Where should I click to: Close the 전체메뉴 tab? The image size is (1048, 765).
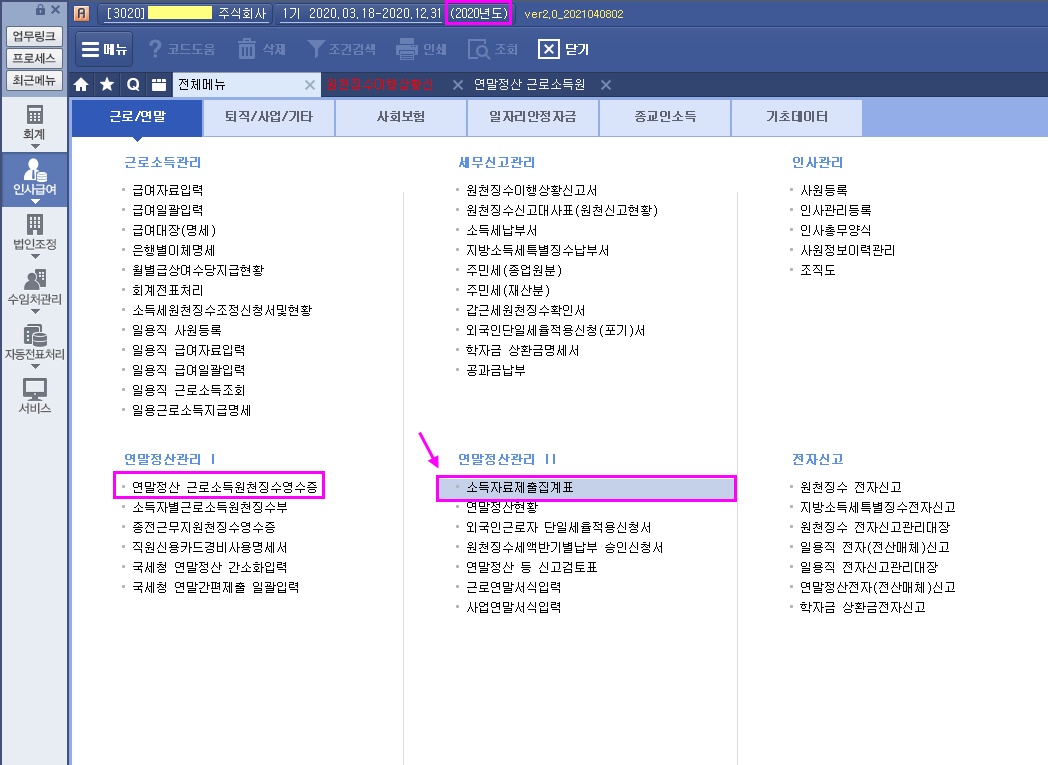309,85
